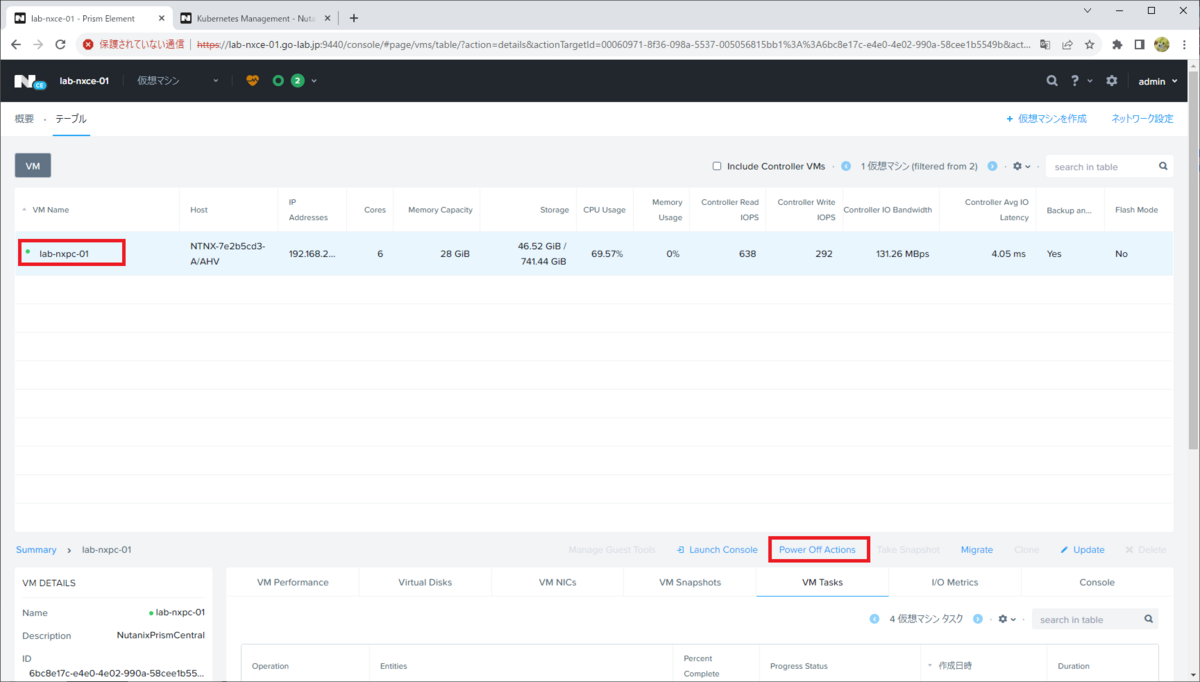
Task: Toggle the browser side panel icon
Action: 1139,44
